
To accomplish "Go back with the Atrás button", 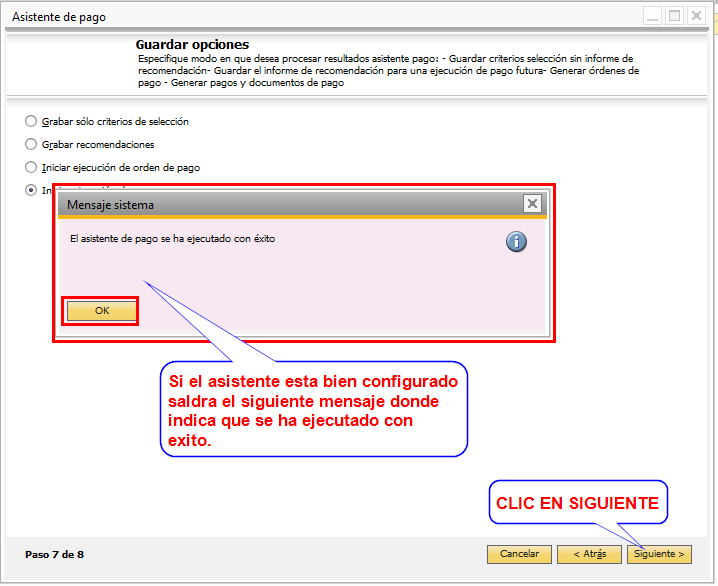I will tap(582, 554).
